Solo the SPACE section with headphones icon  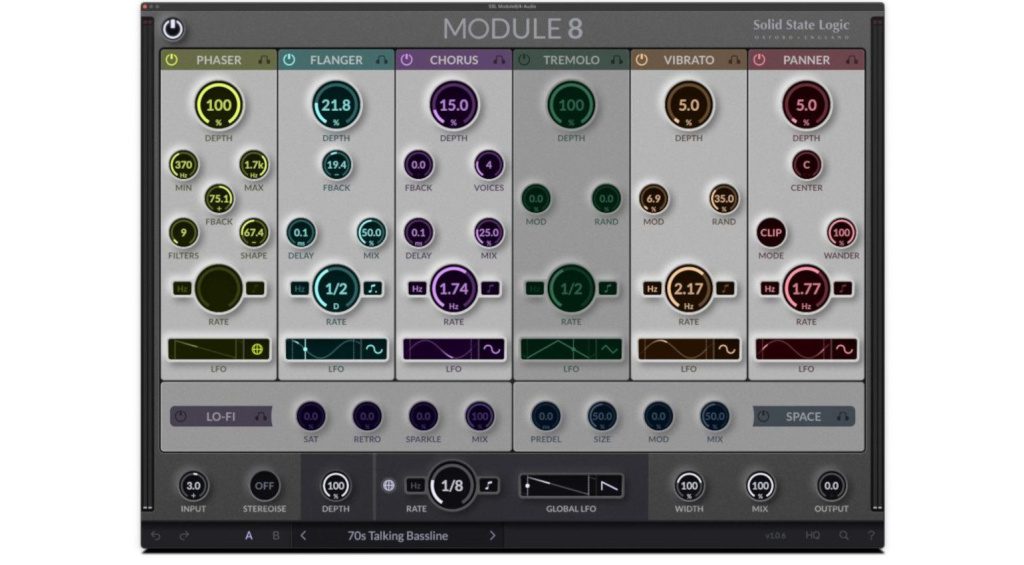[843, 416]
